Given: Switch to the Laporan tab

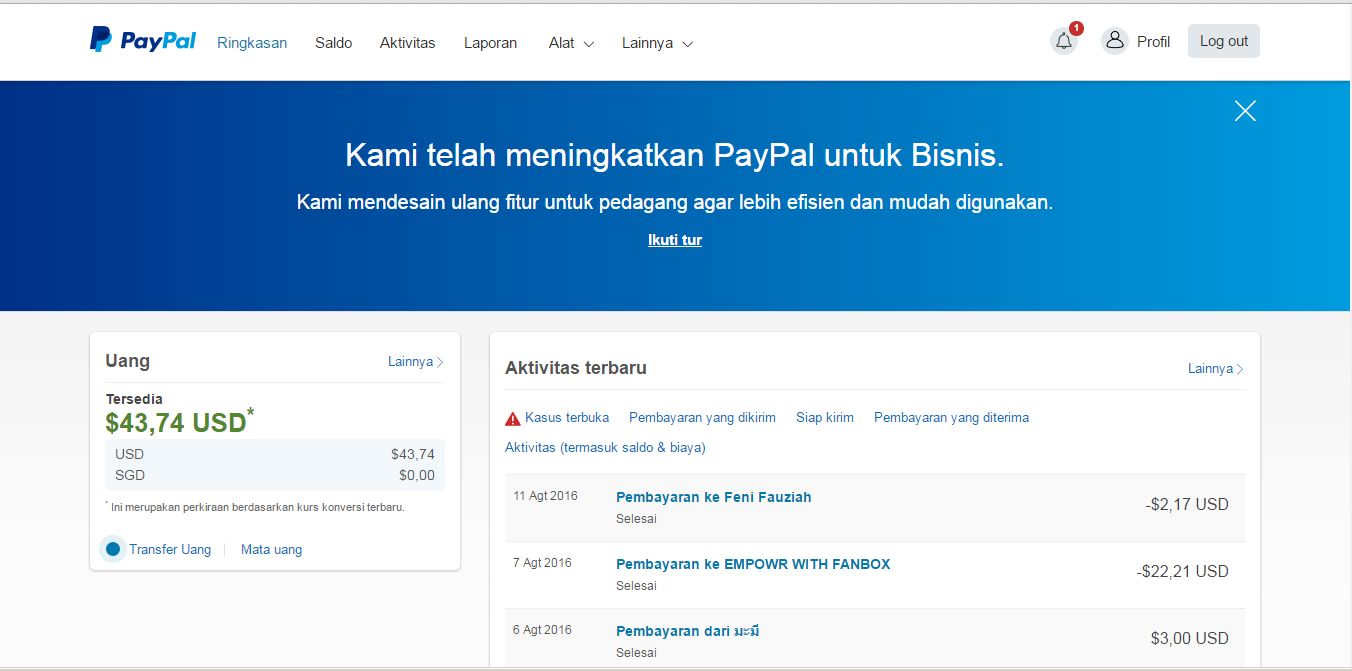Looking at the screenshot, I should click(490, 43).
